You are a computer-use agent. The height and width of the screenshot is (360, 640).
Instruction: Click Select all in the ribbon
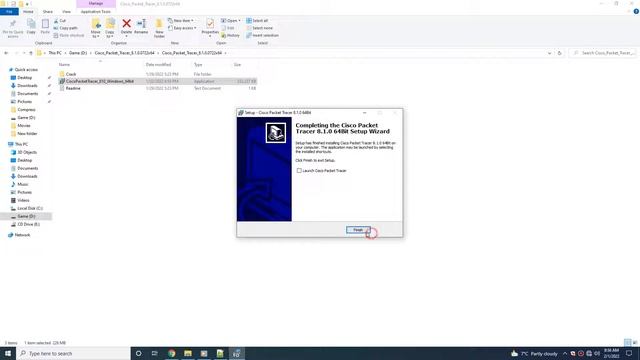pyautogui.click(x=257, y=21)
